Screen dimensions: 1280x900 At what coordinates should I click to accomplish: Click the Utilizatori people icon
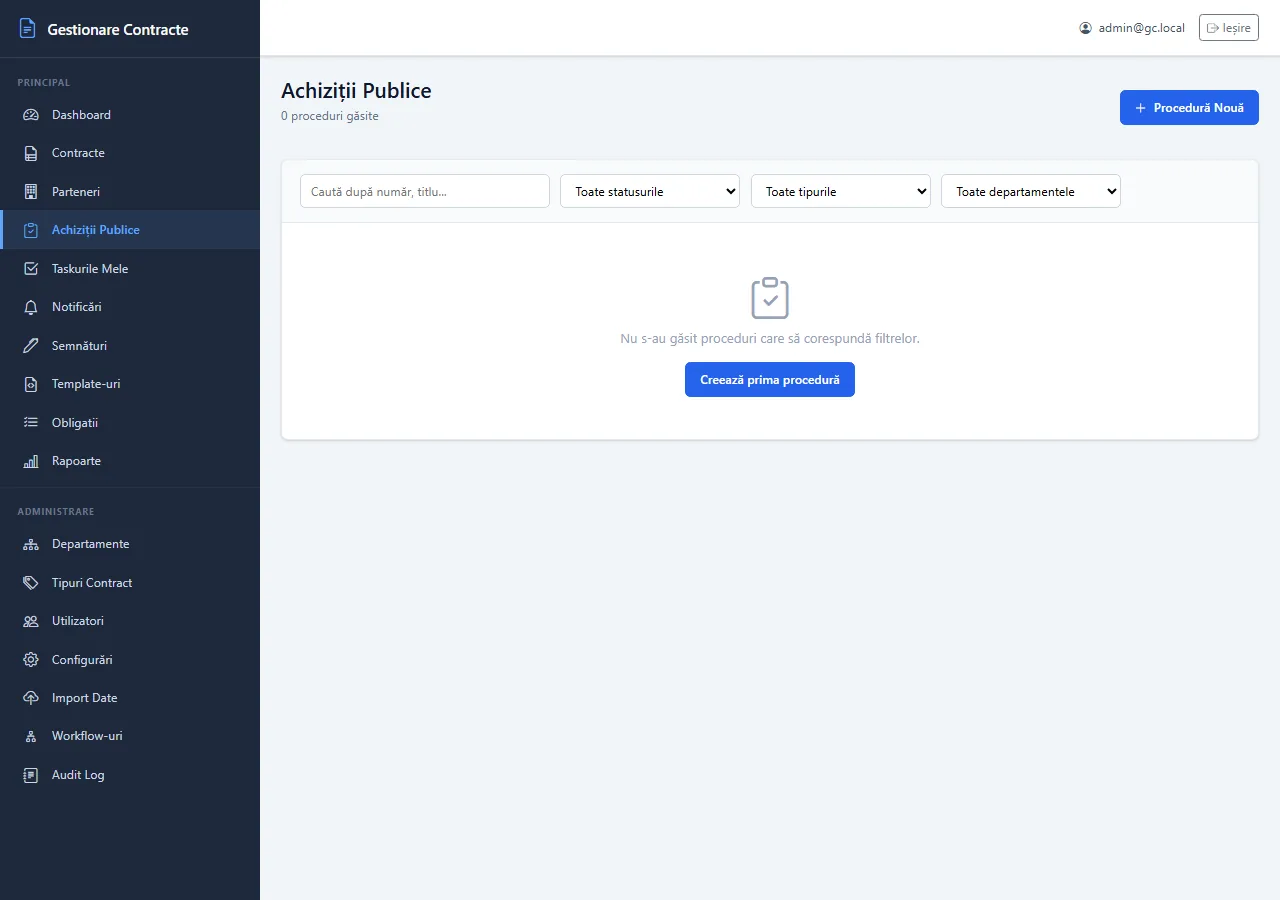[x=31, y=621]
